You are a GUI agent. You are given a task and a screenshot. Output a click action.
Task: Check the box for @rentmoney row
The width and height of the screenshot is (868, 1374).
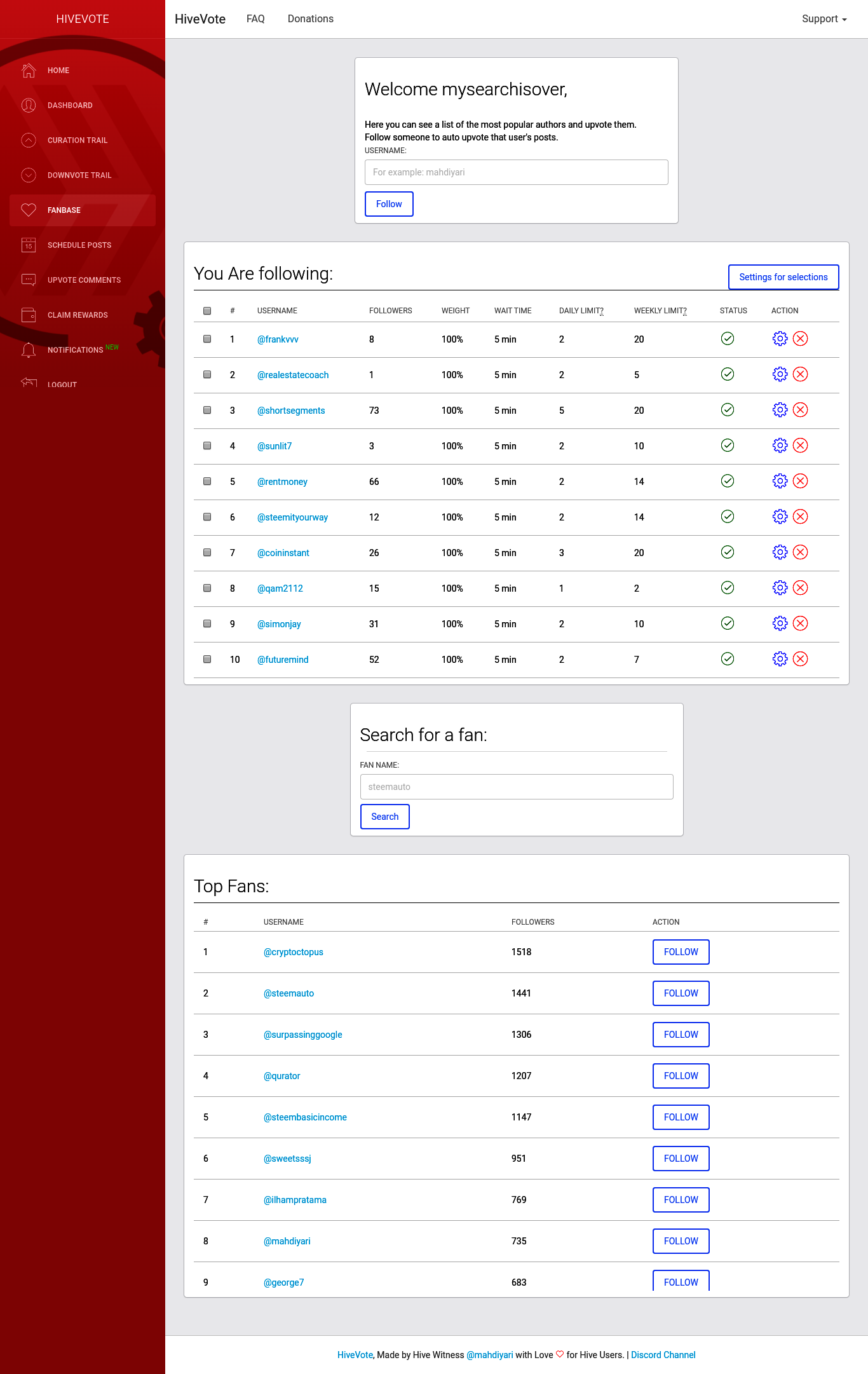[207, 481]
